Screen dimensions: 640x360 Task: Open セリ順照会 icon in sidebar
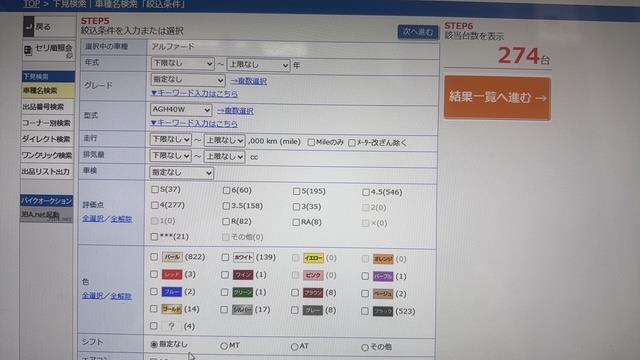tap(28, 50)
